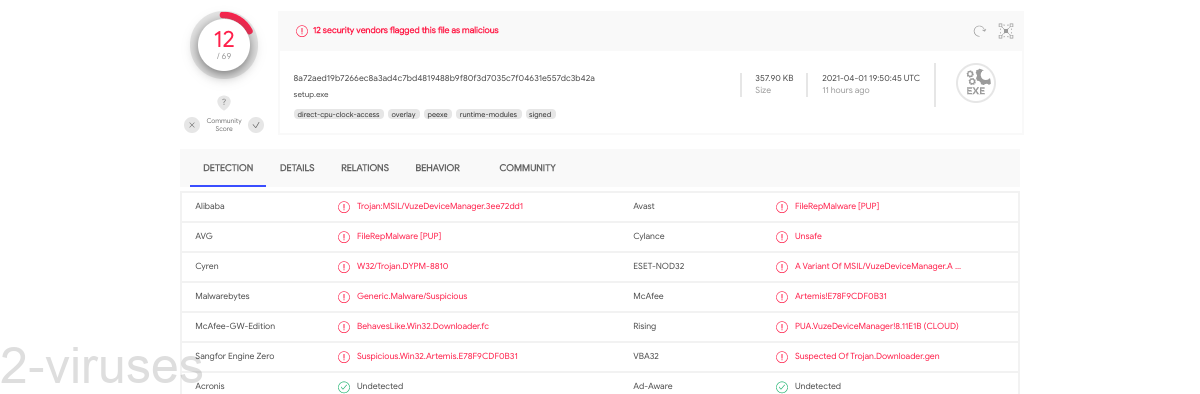Viewport: 1200px width, 394px height.
Task: Click the BehavesLike.Win32.Downloader.fc result
Action: coord(423,327)
